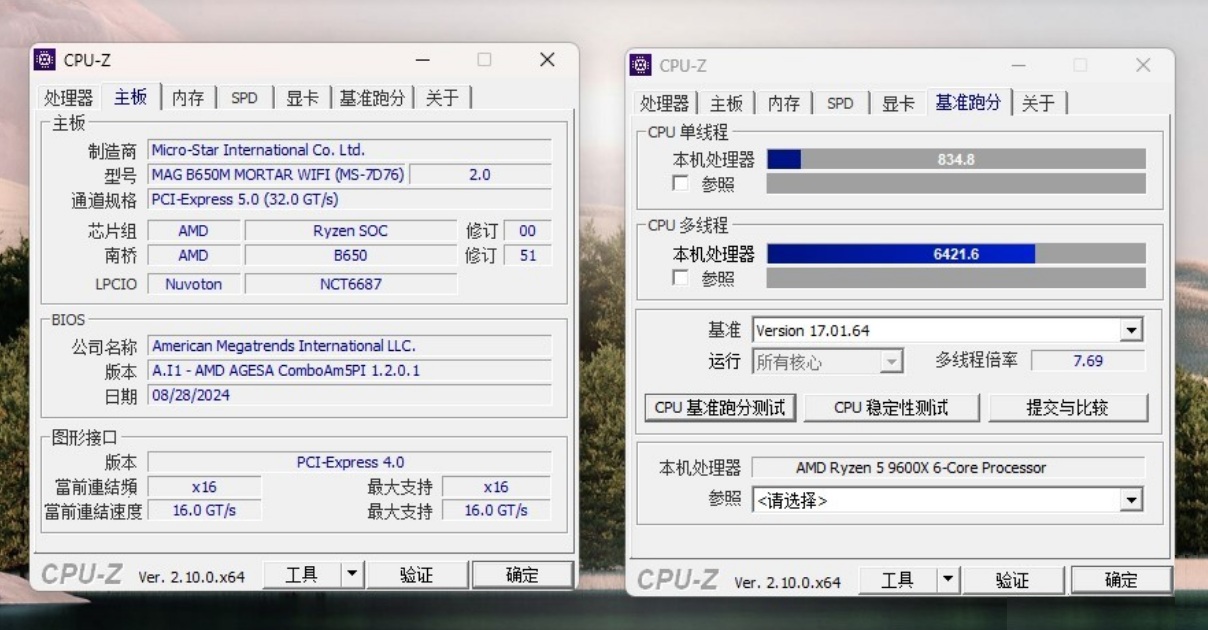
Task: Click 工具 button in left window
Action: click(302, 574)
